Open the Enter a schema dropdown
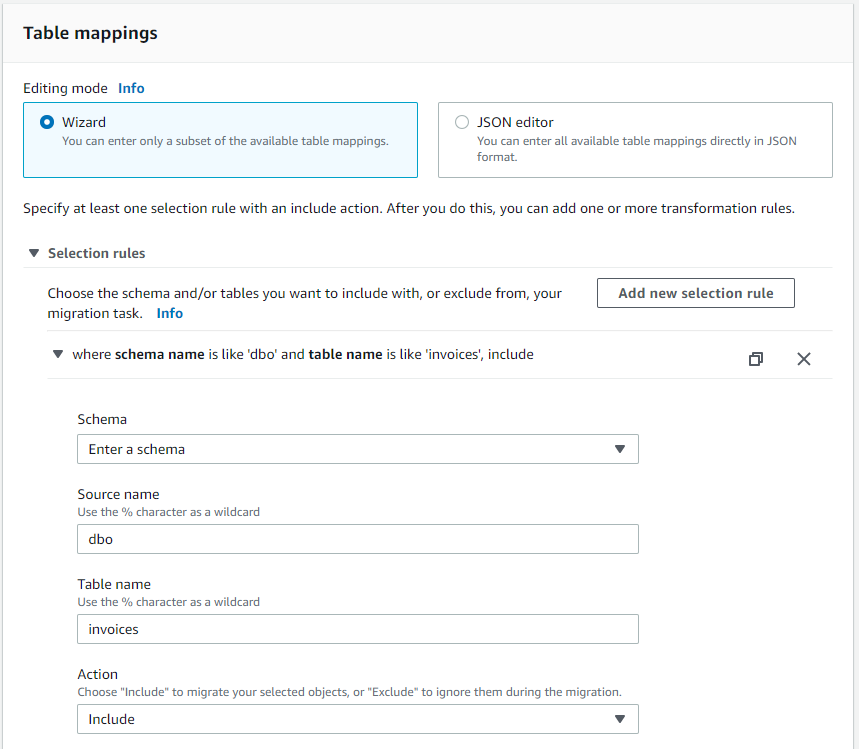Image resolution: width=859 pixels, height=749 pixels. click(357, 449)
